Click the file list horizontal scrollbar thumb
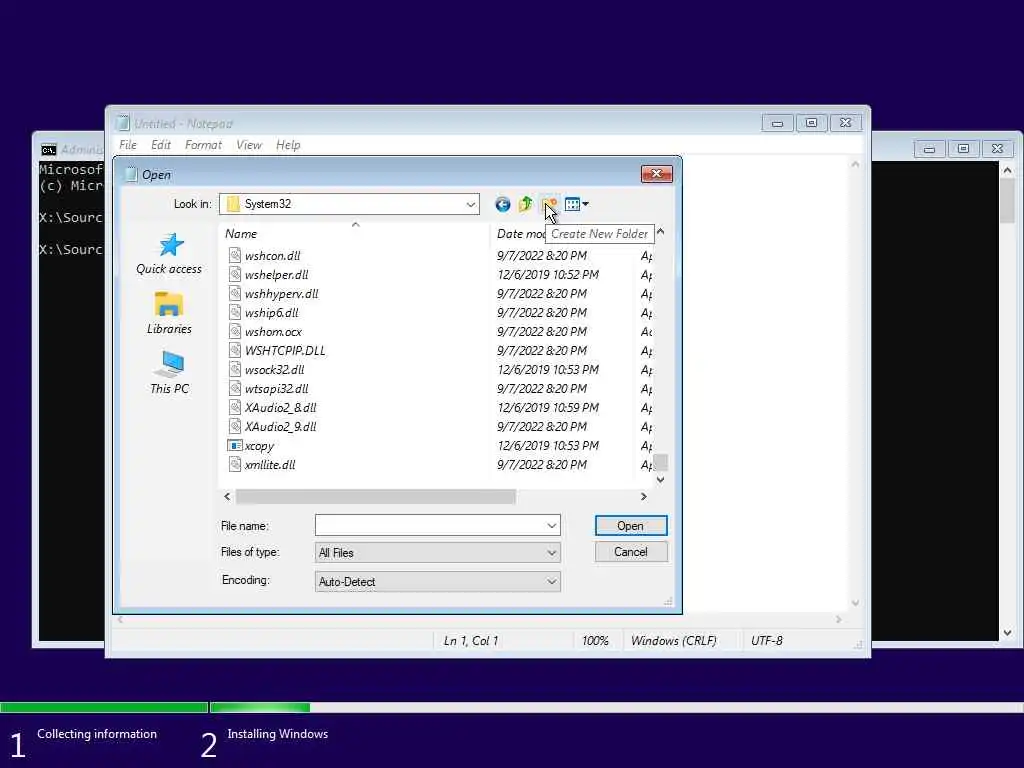The image size is (1024, 768). point(376,497)
